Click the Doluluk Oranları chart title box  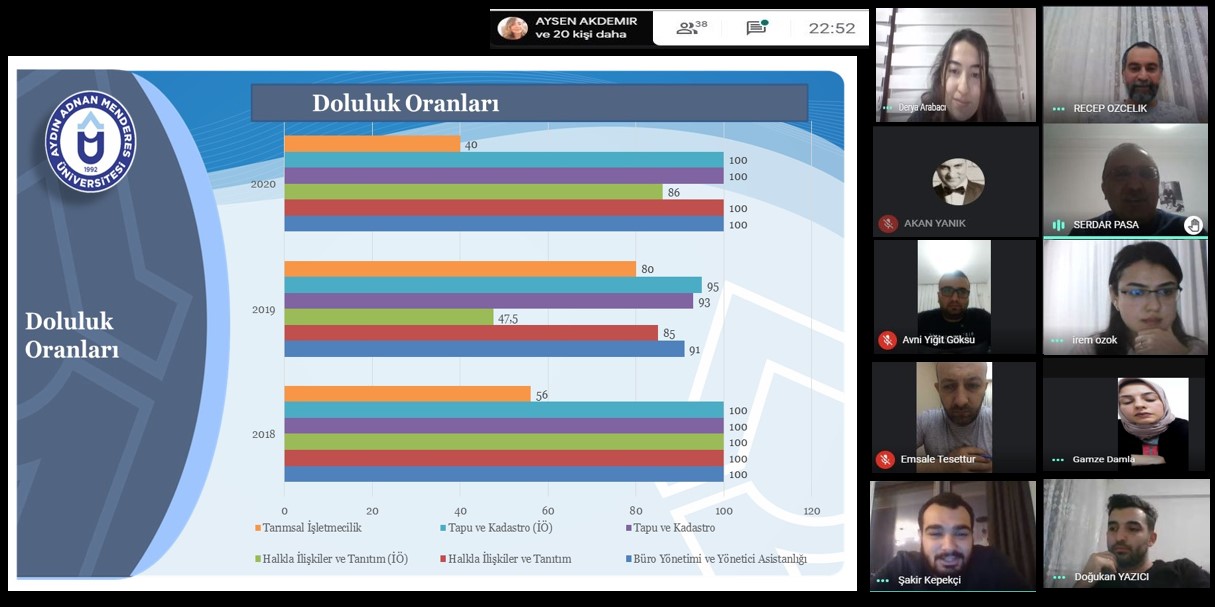(x=528, y=103)
